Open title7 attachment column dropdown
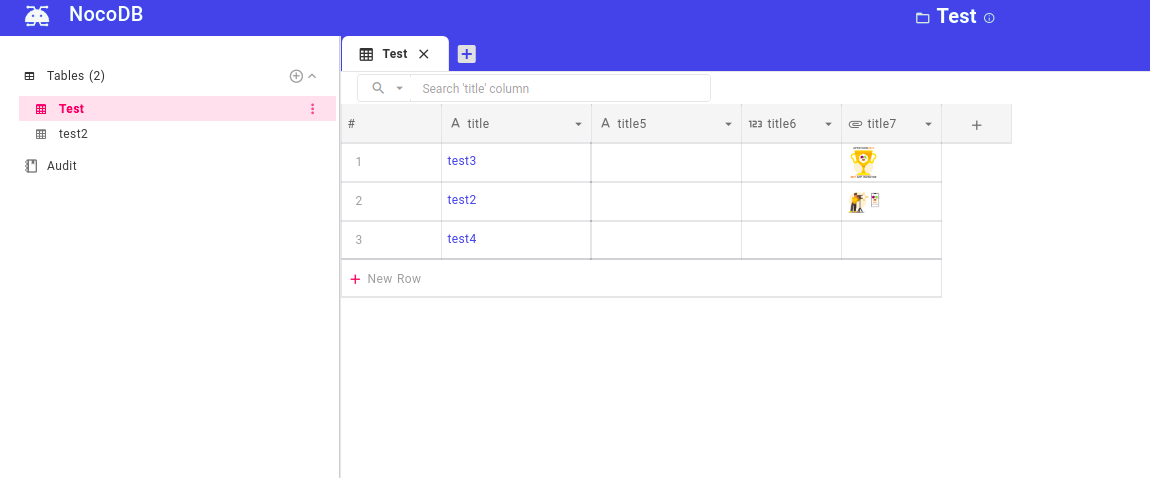The height and width of the screenshot is (478, 1150). [x=929, y=124]
